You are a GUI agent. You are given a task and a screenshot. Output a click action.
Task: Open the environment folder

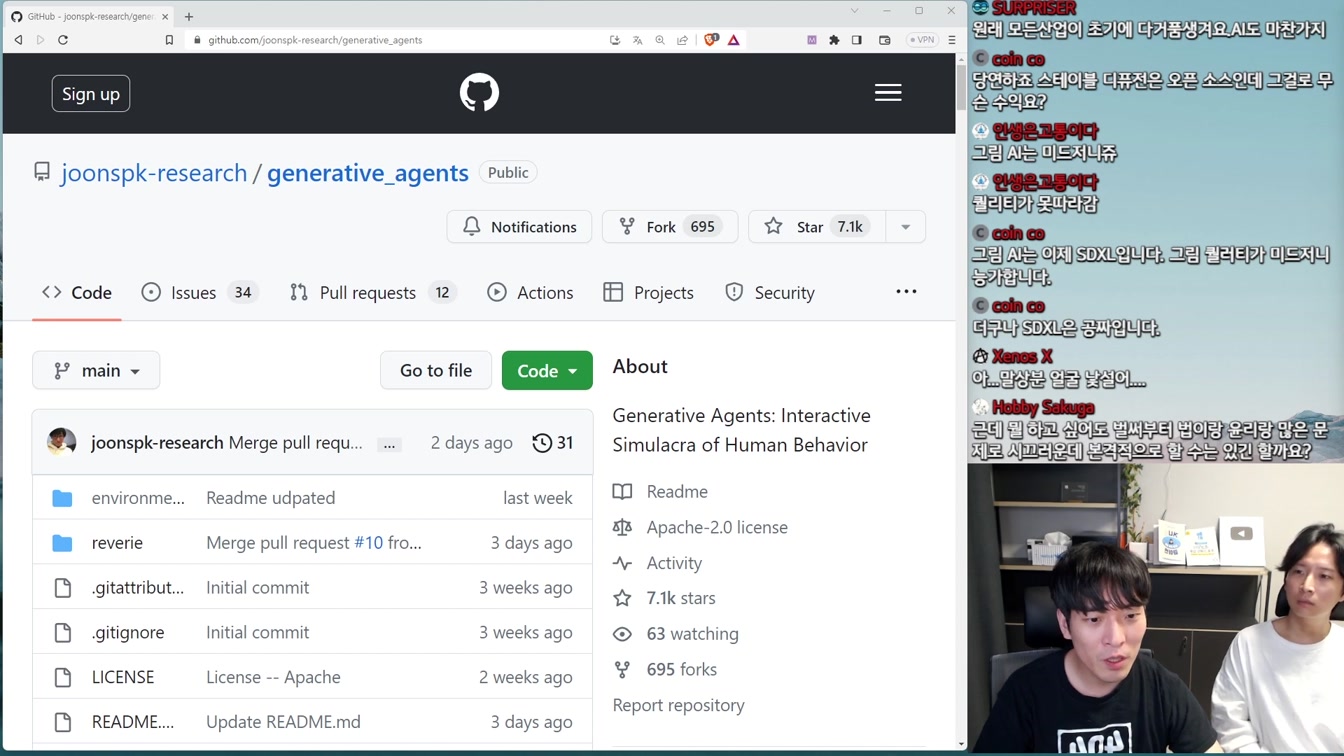pos(138,498)
